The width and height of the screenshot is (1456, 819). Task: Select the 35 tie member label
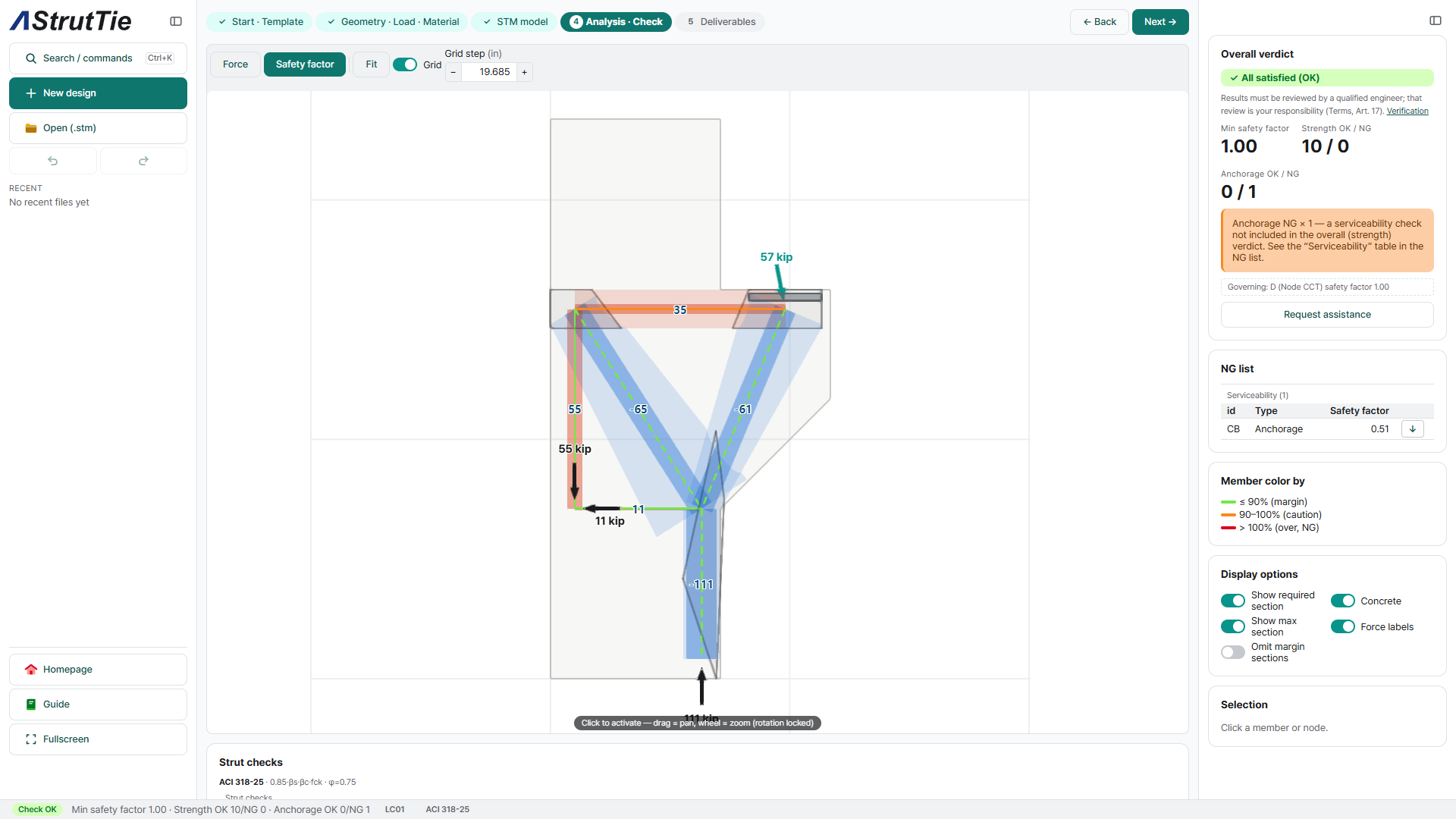(x=680, y=310)
